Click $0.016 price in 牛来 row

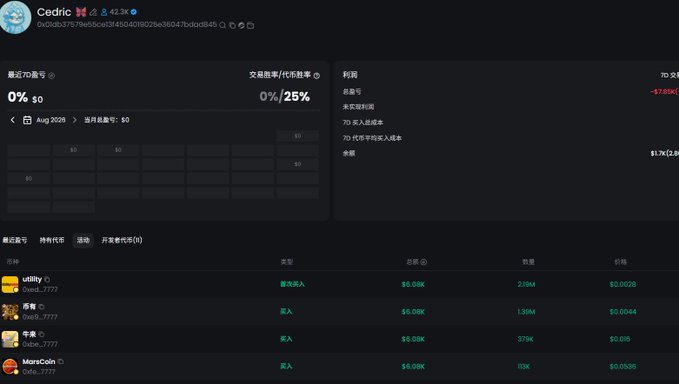(620, 339)
